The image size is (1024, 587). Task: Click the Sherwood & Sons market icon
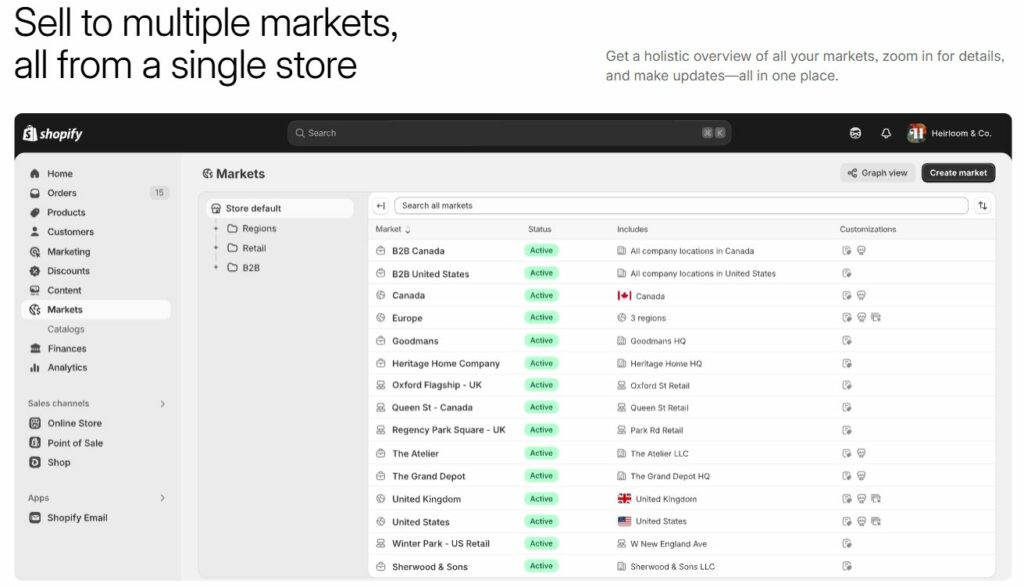[381, 566]
